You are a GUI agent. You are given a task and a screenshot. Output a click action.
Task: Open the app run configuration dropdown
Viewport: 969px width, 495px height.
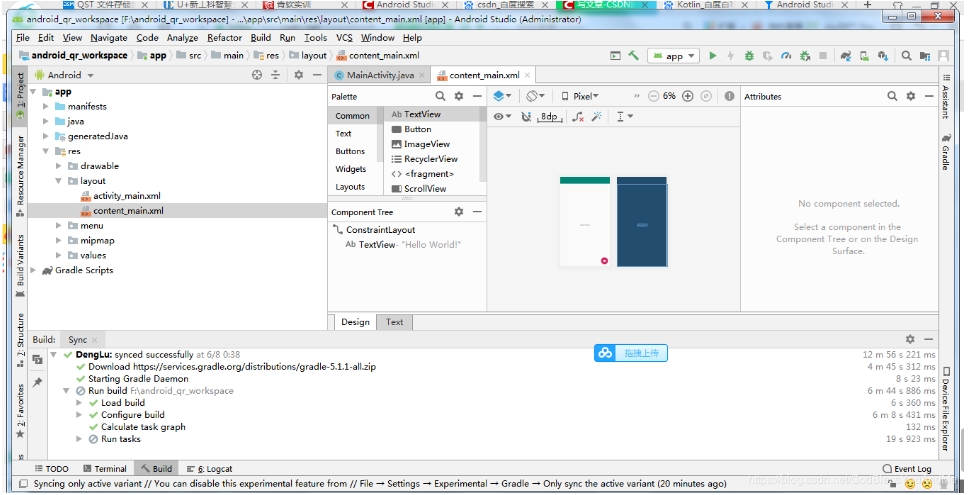click(x=675, y=56)
